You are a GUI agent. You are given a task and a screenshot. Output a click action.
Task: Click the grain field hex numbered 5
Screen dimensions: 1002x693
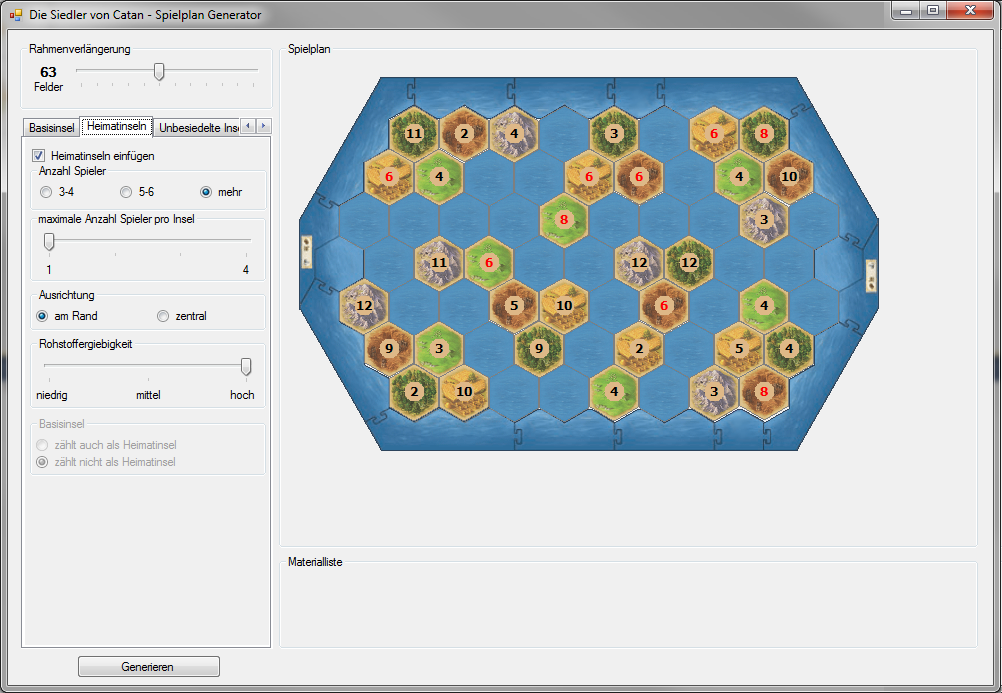pyautogui.click(x=739, y=348)
